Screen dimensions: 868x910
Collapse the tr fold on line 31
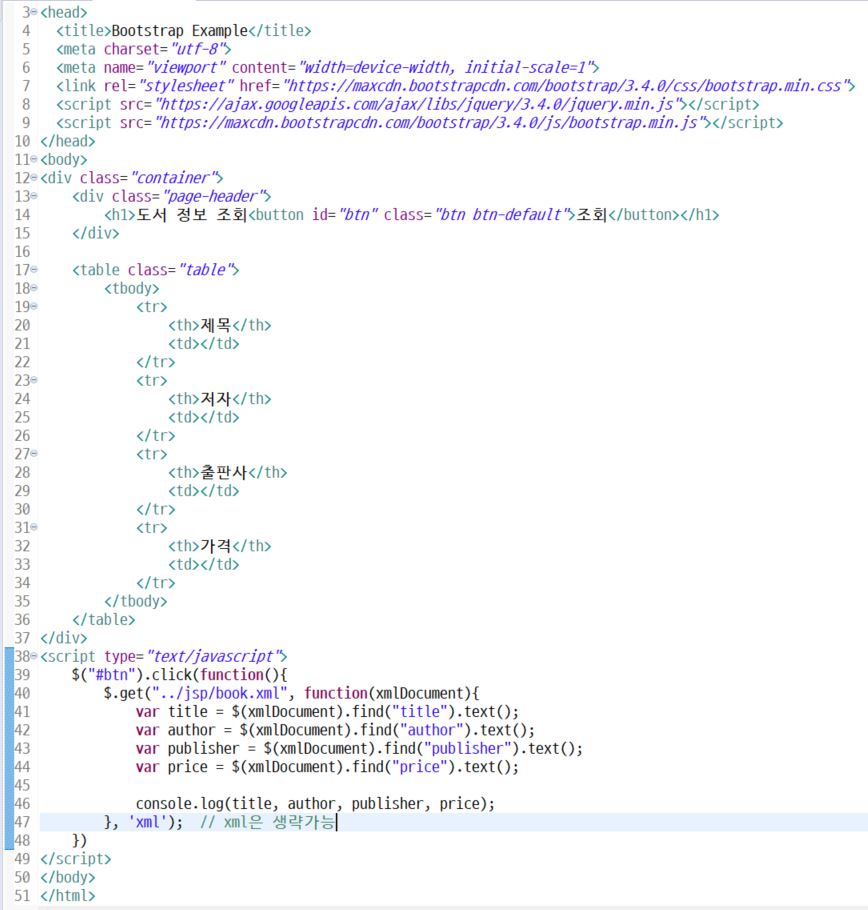34,528
